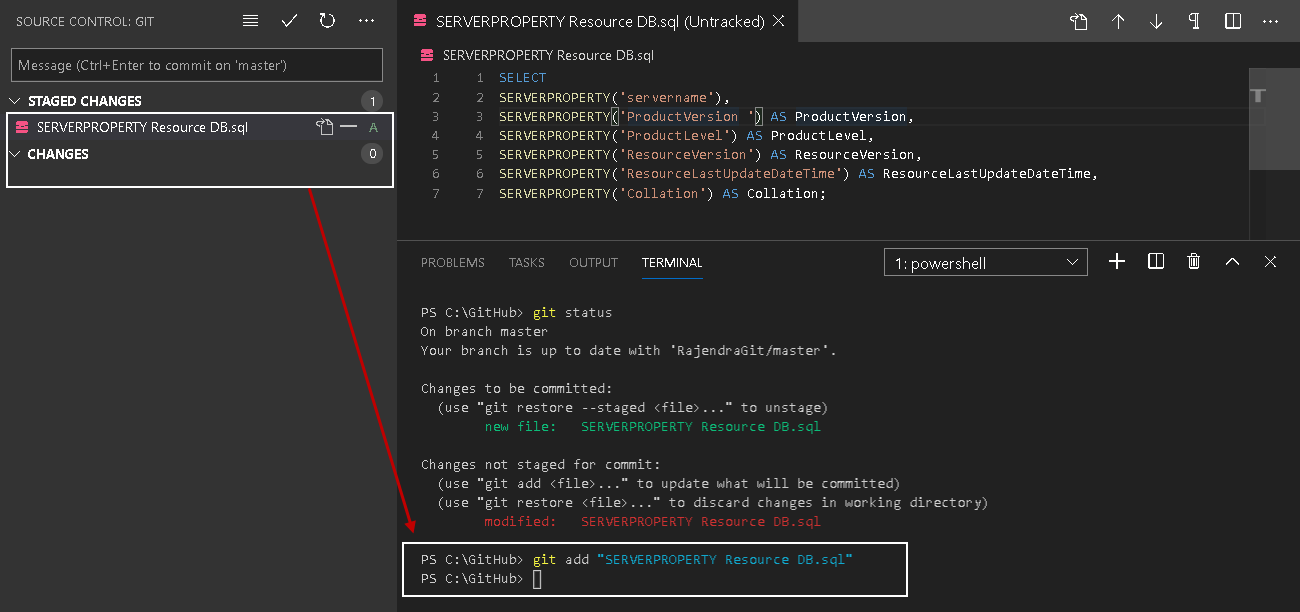The height and width of the screenshot is (612, 1300).
Task: Collapse the Staged Changes section
Action: coord(15,101)
